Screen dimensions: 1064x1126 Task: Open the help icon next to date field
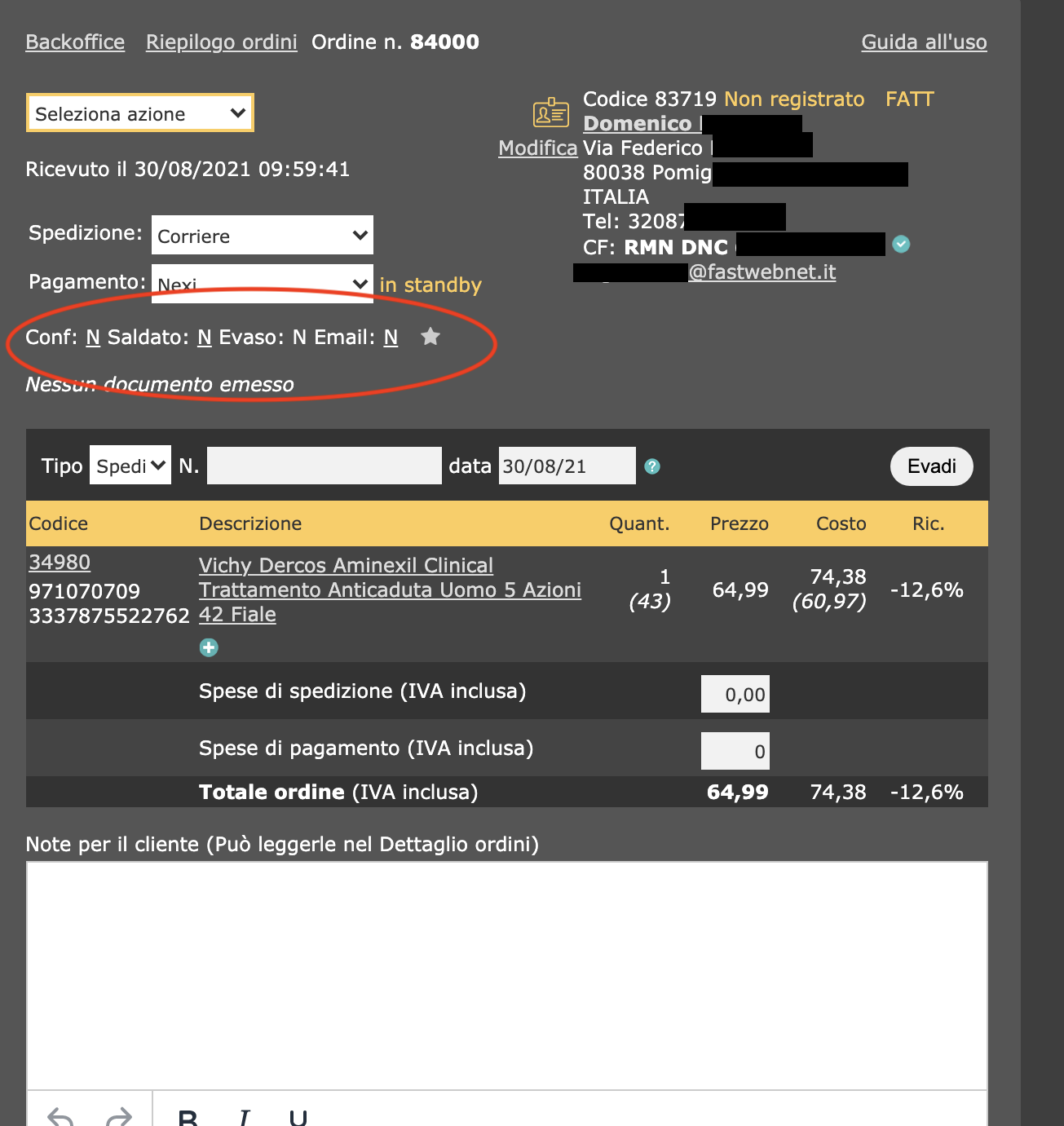(652, 466)
